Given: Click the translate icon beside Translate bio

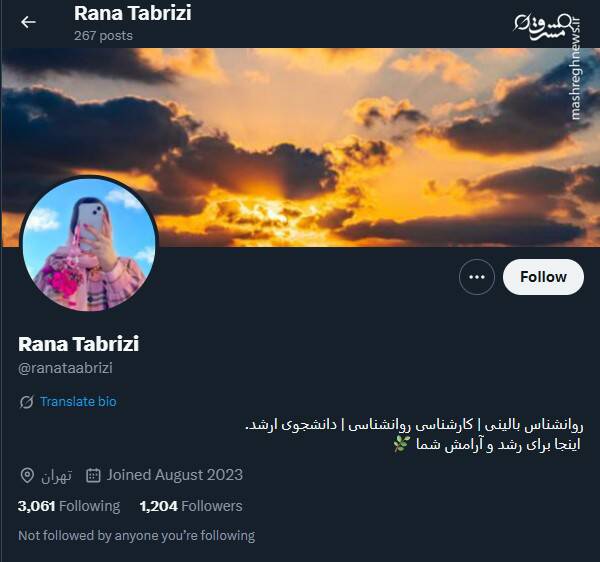Looking at the screenshot, I should point(26,402).
